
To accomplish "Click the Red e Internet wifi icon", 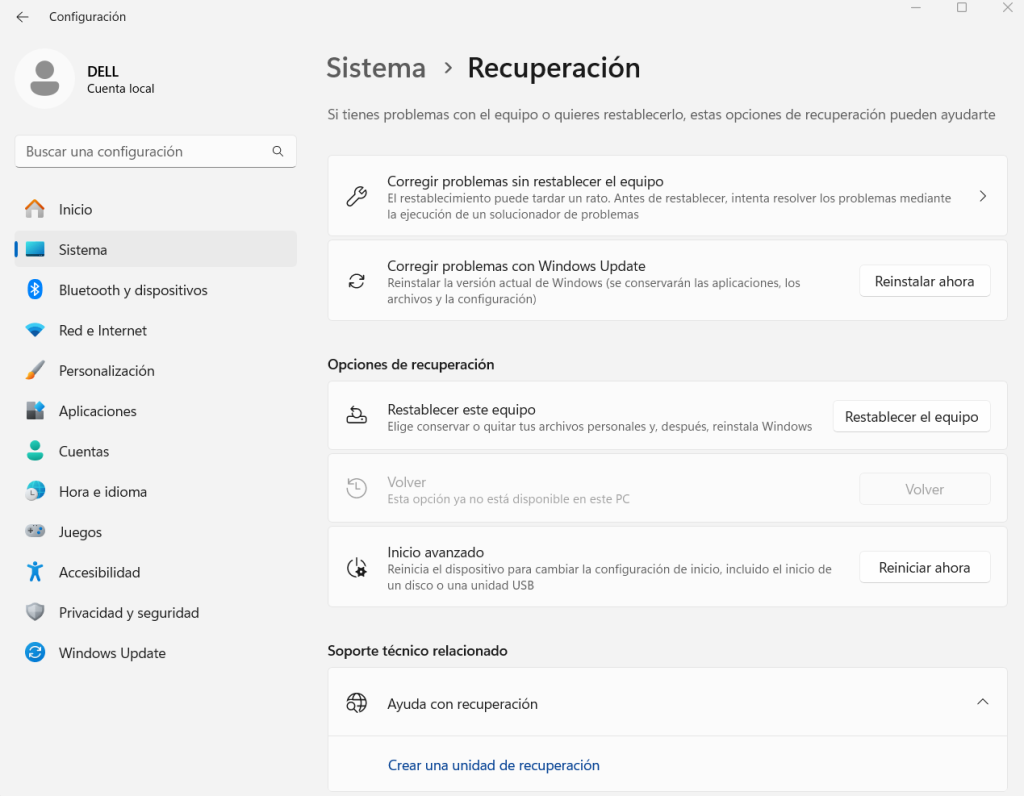I will pyautogui.click(x=35, y=330).
